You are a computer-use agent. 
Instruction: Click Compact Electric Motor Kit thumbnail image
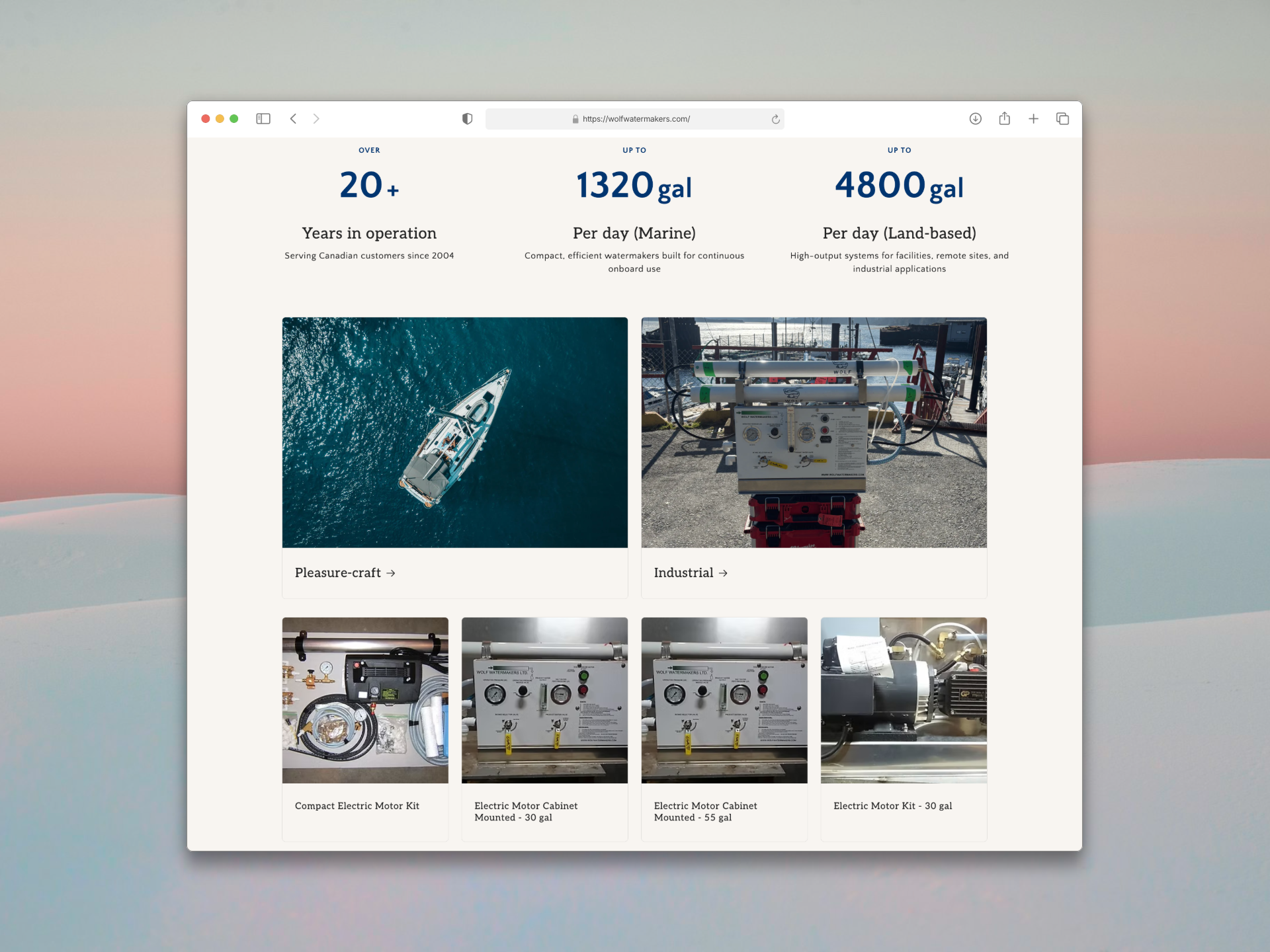[x=365, y=700]
